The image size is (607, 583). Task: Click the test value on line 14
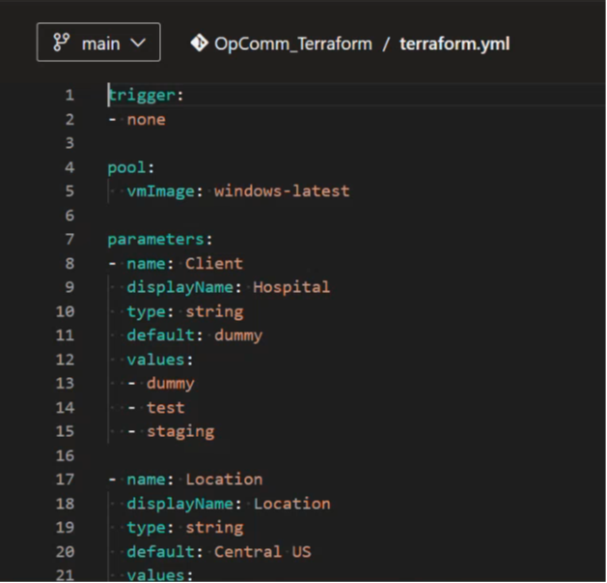[165, 407]
